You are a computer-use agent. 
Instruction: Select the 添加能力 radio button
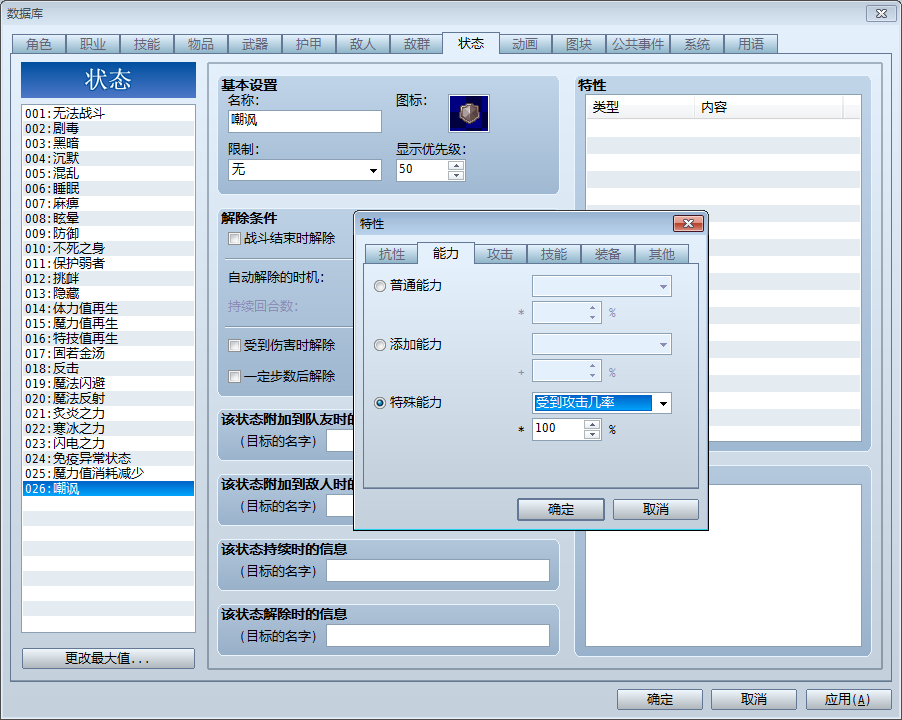pos(380,345)
